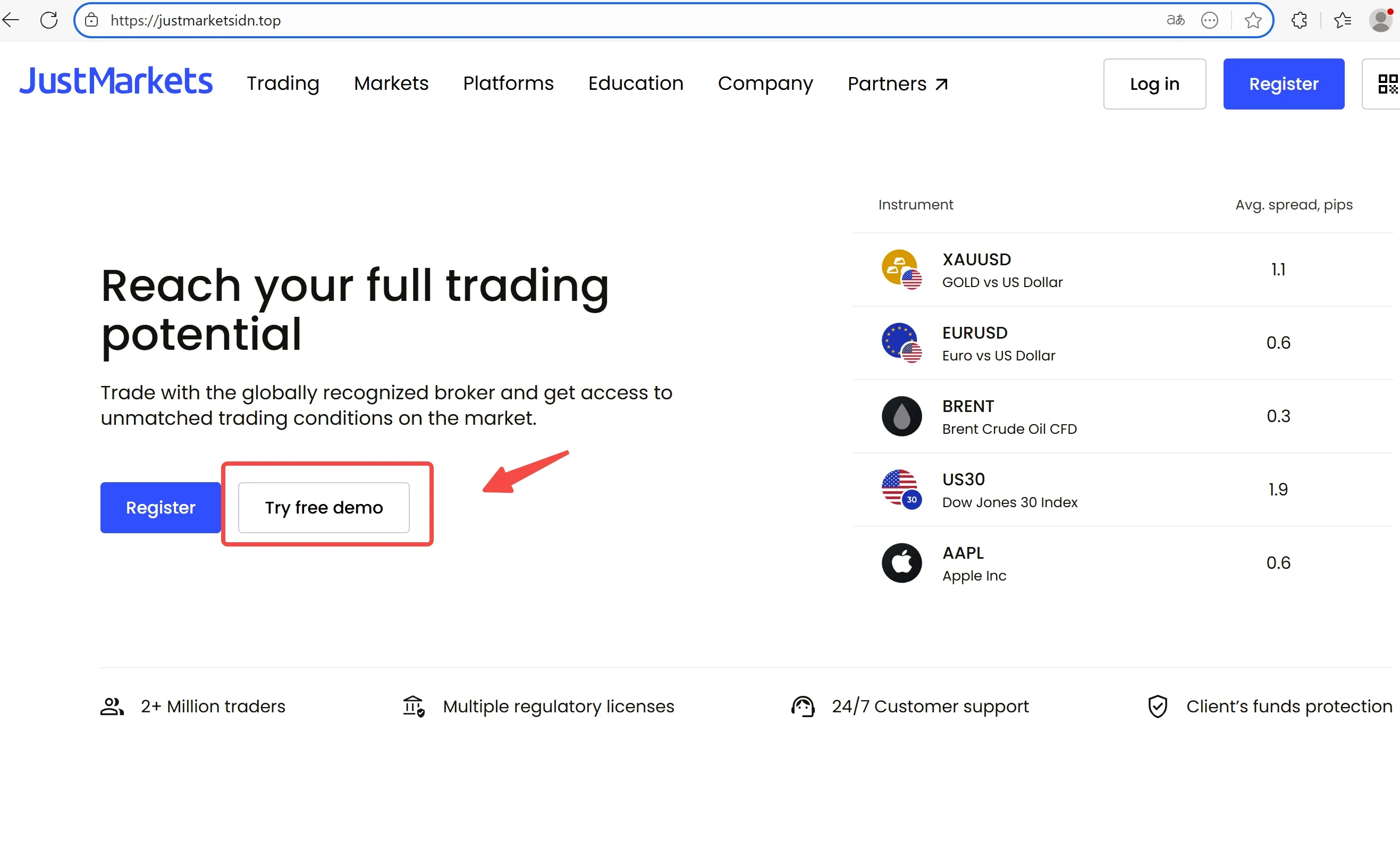Open the browser profile avatar
This screenshot has height=841, width=1400.
tap(1381, 20)
